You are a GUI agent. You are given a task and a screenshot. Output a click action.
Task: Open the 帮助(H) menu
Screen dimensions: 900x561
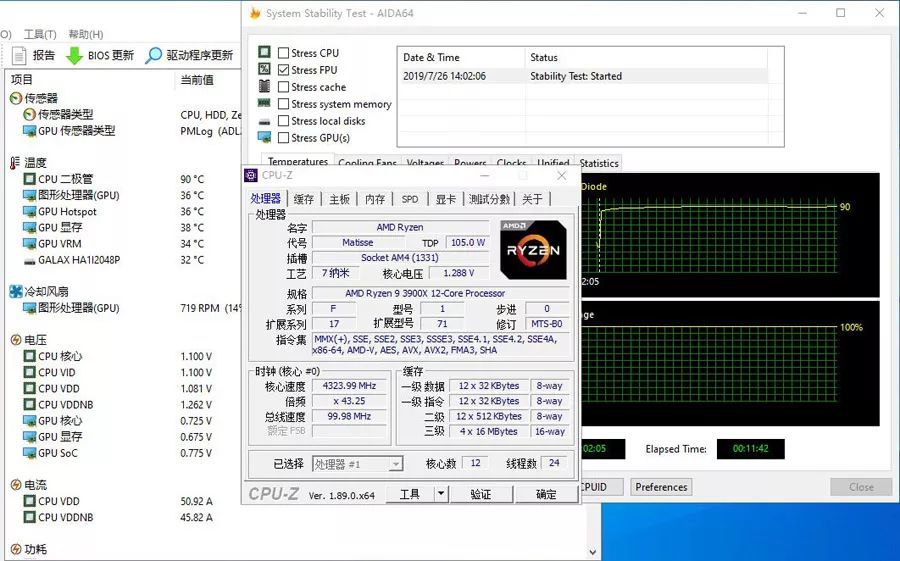click(x=86, y=34)
